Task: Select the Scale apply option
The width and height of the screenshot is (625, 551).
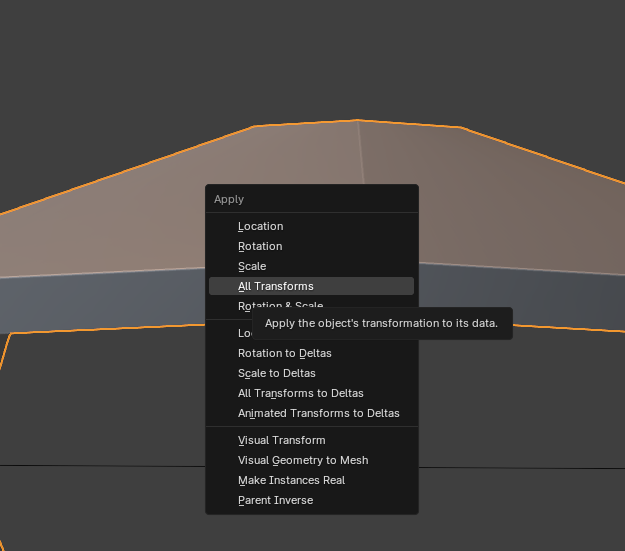Action: 252,266
